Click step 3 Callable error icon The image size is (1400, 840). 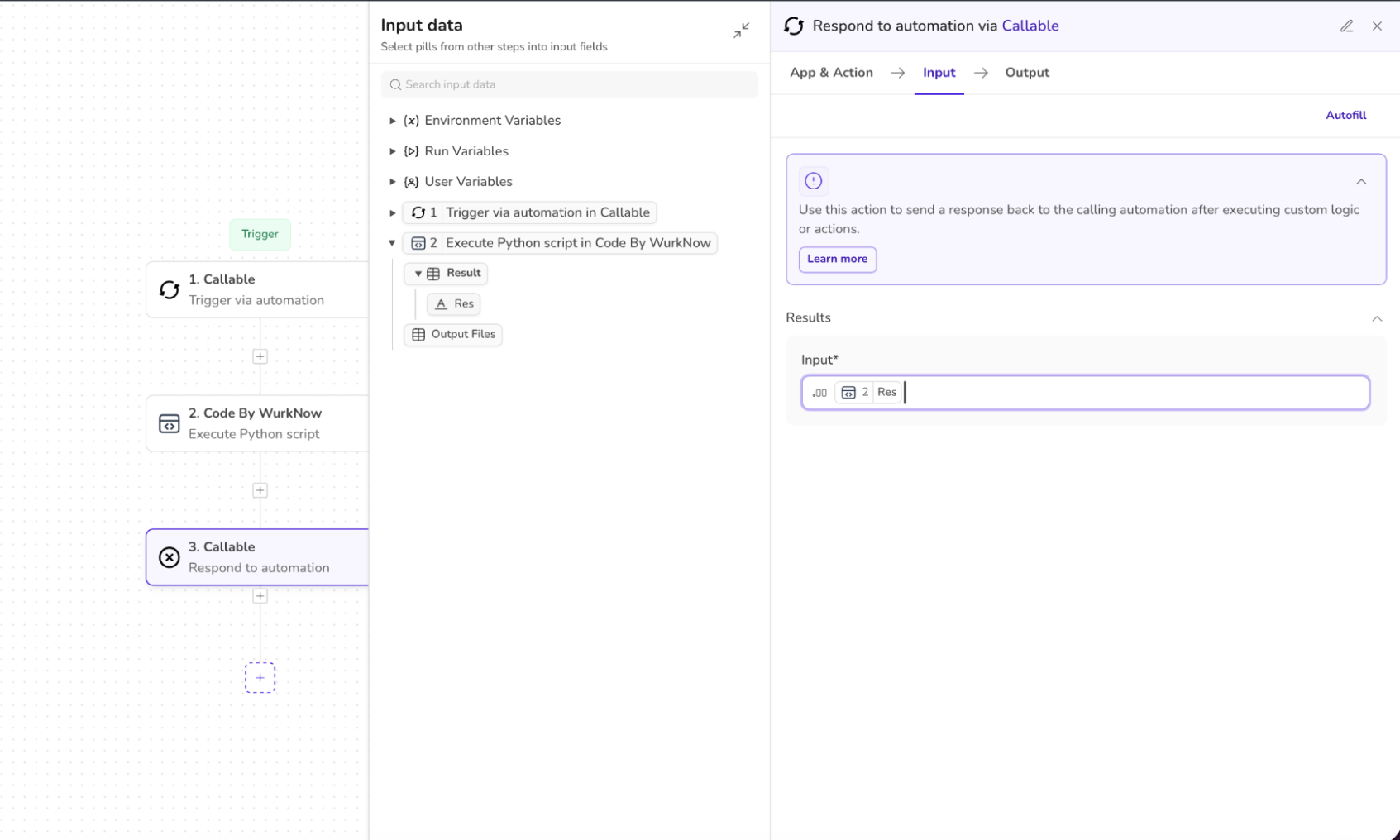click(170, 557)
